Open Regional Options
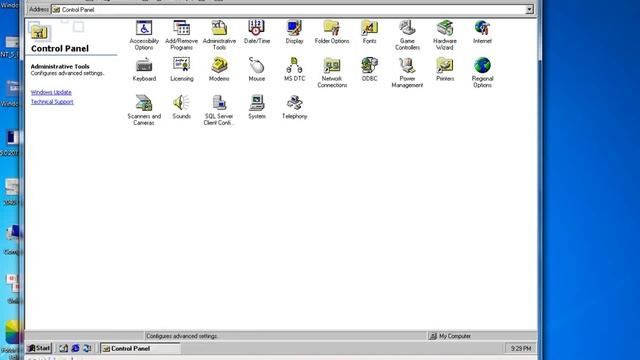The height and width of the screenshot is (360, 640). [482, 73]
